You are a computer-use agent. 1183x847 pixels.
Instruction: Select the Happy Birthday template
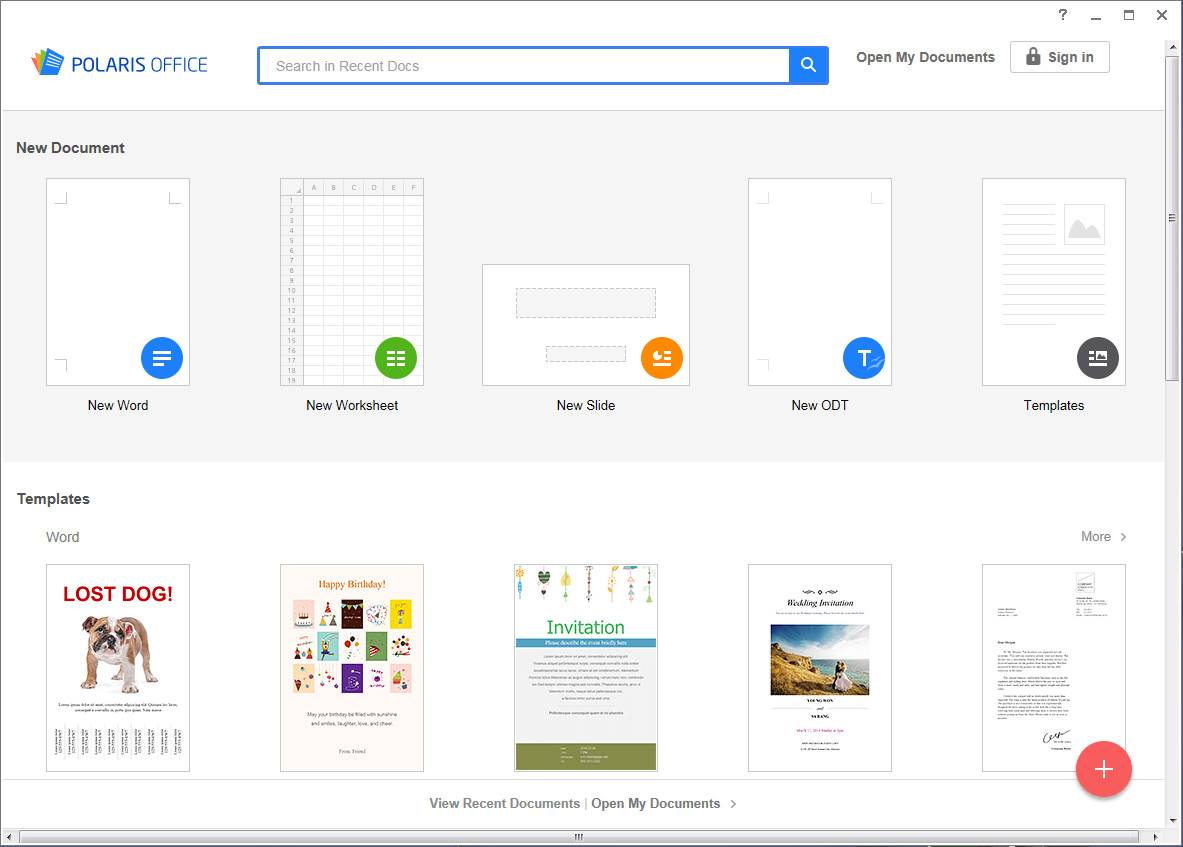(352, 668)
